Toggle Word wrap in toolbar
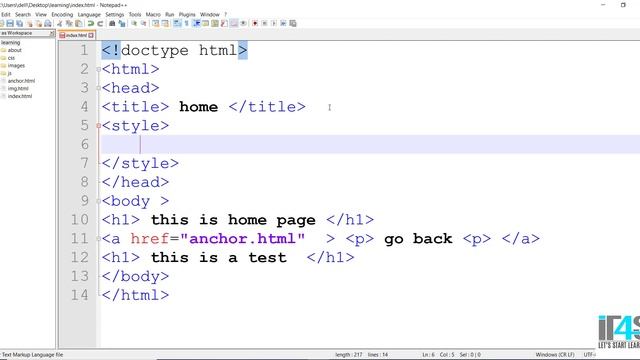 [x=177, y=23]
